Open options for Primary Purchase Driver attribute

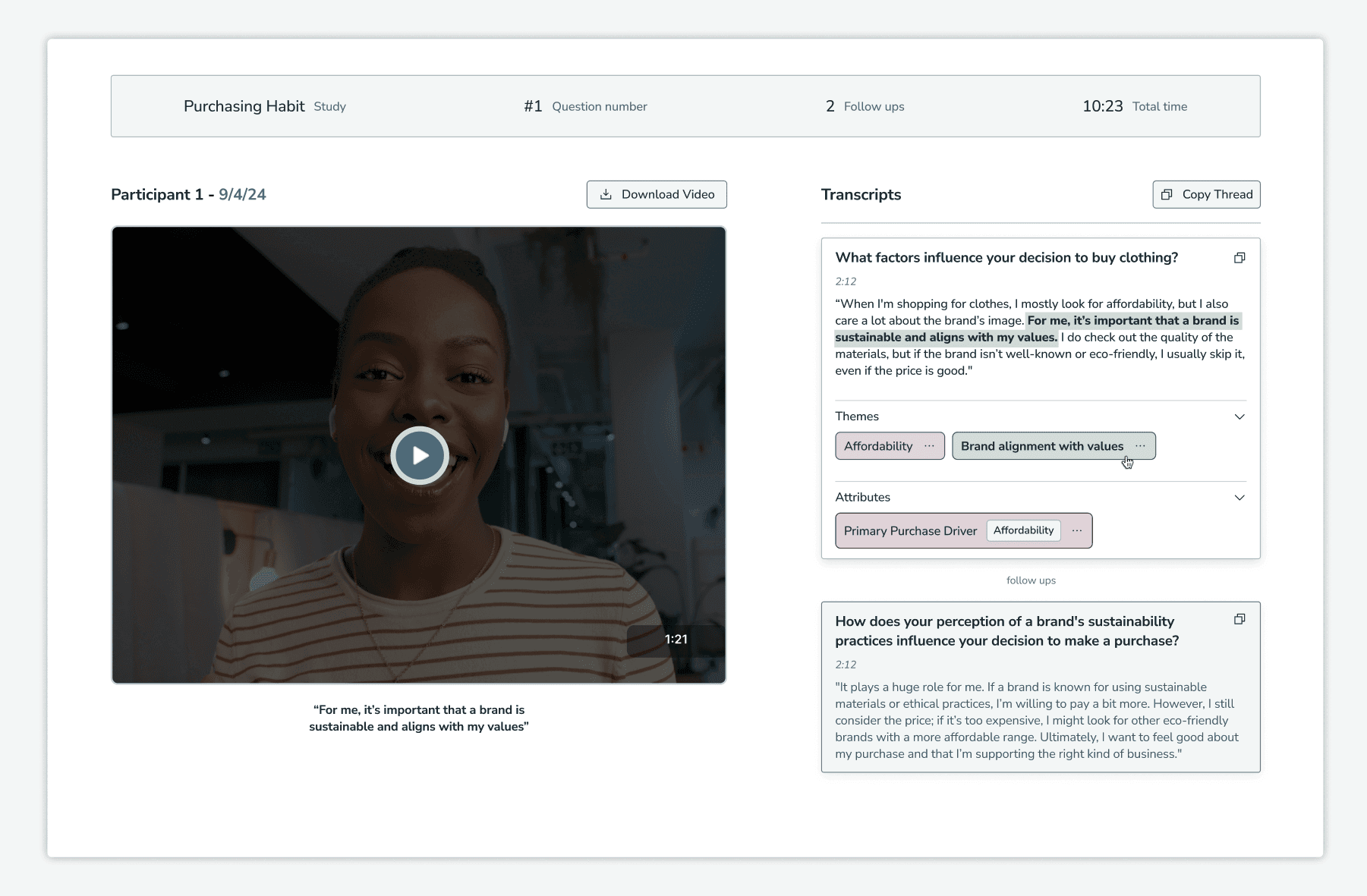pos(1076,530)
